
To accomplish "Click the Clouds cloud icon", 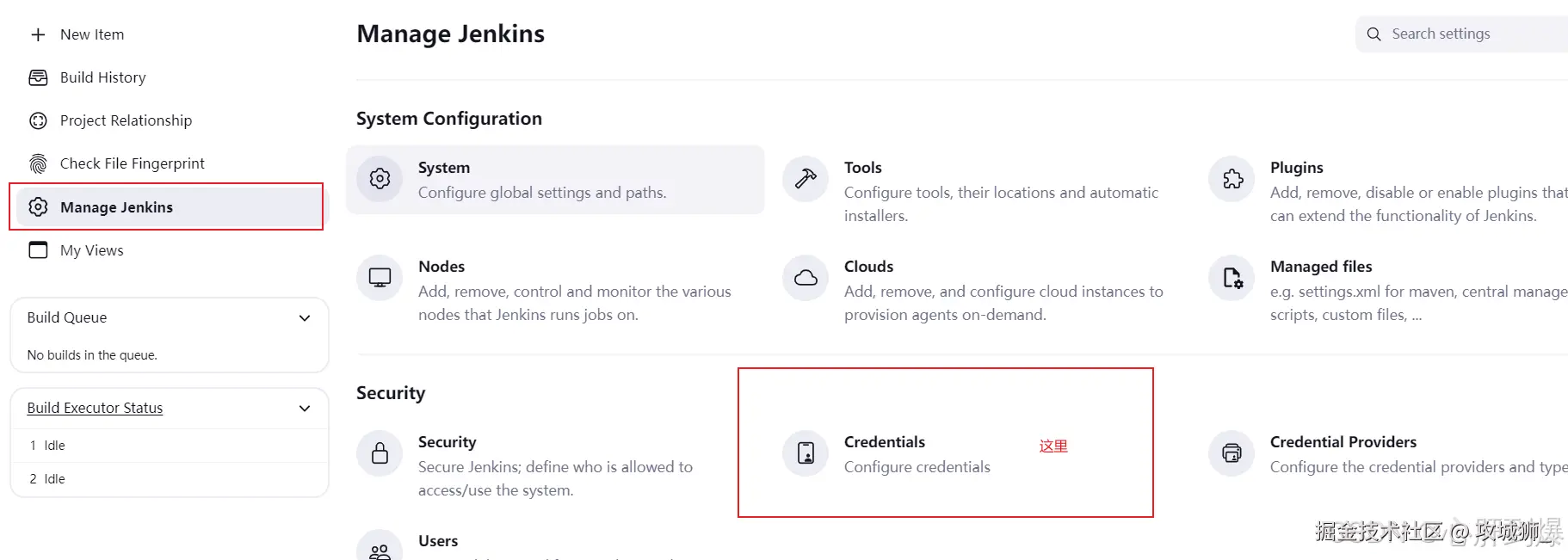I will (x=806, y=278).
